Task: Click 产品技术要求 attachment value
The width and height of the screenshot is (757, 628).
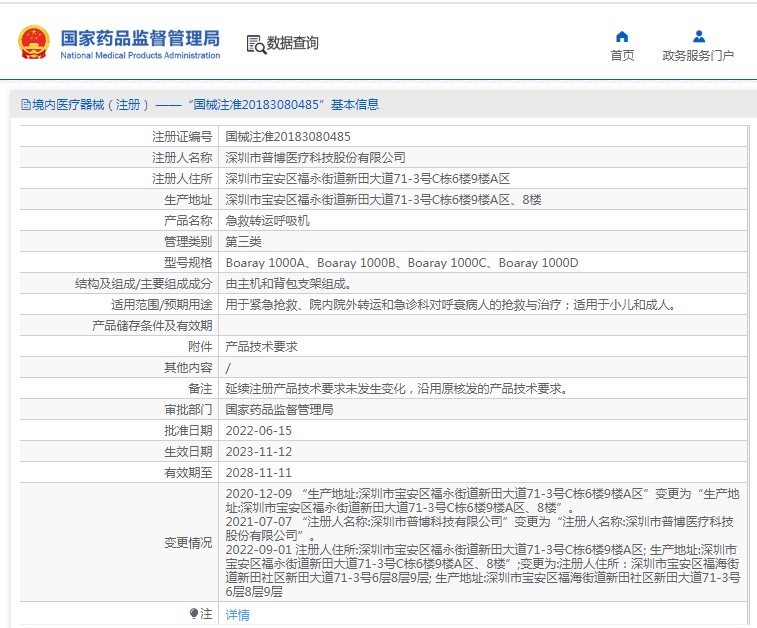Action: click(261, 347)
